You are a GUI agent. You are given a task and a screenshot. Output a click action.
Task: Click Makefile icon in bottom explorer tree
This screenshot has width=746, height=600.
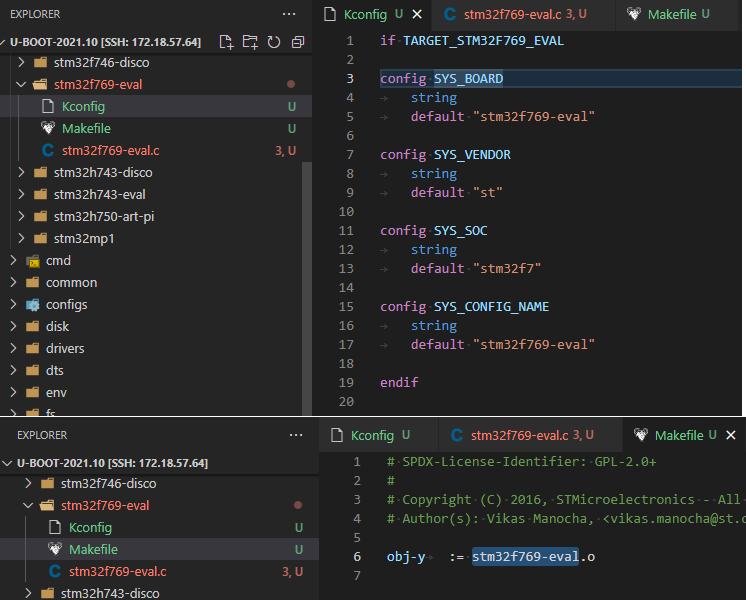(55, 549)
